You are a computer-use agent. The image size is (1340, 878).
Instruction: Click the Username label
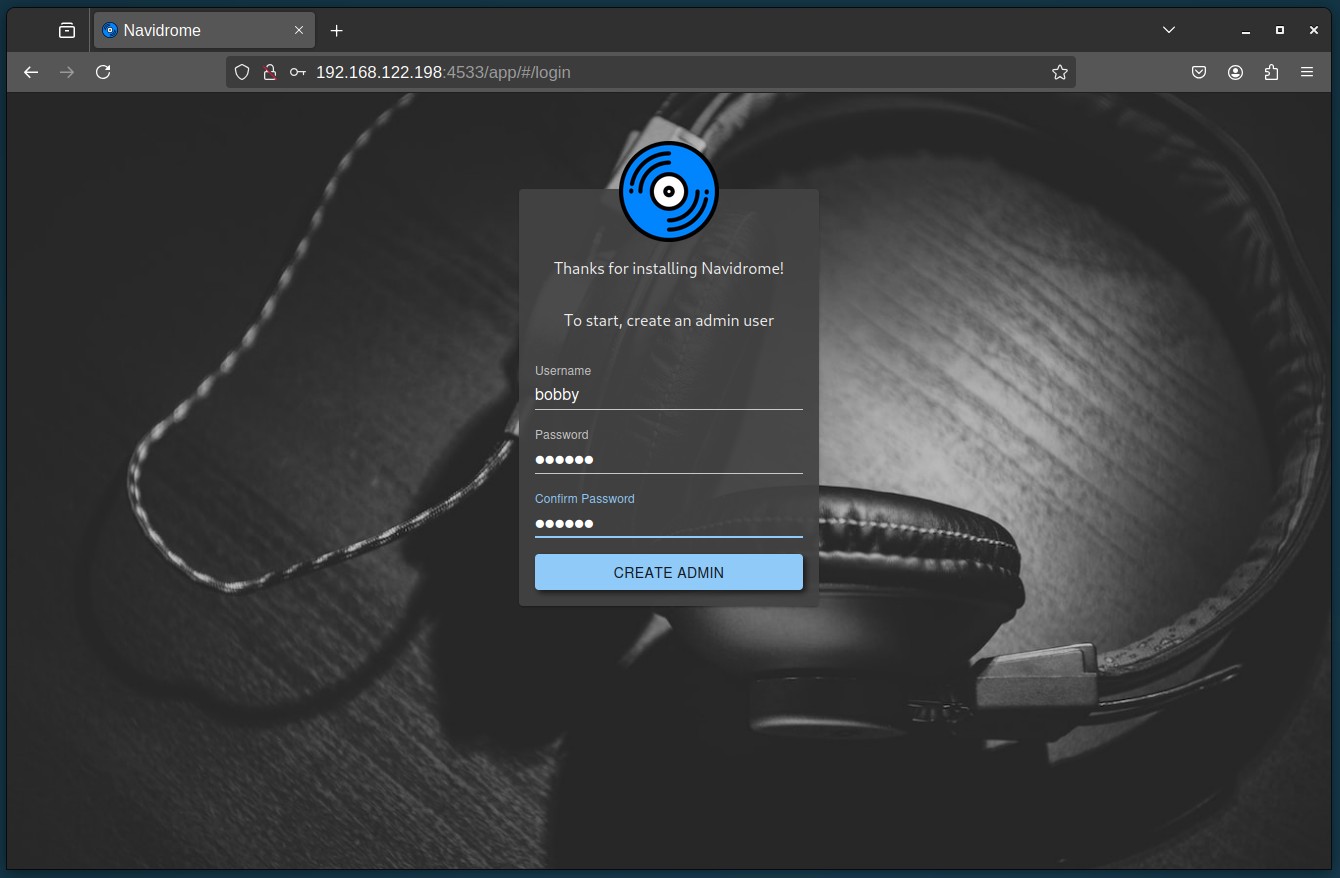[563, 370]
